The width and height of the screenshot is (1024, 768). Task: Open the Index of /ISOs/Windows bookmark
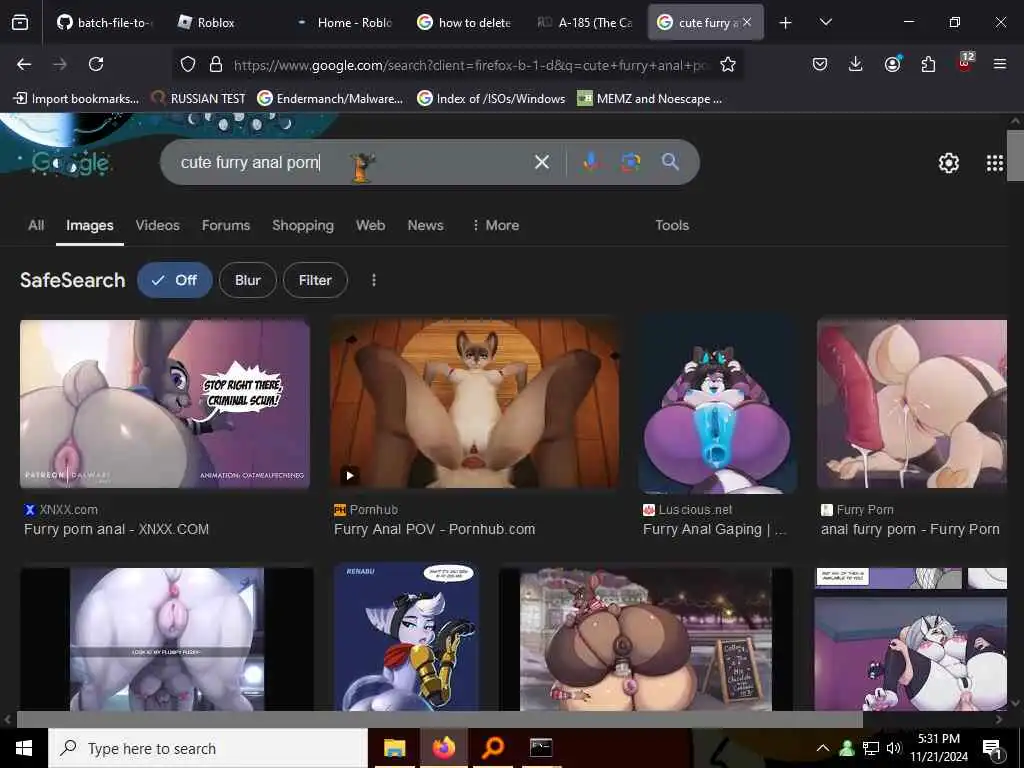pyautogui.click(x=491, y=99)
